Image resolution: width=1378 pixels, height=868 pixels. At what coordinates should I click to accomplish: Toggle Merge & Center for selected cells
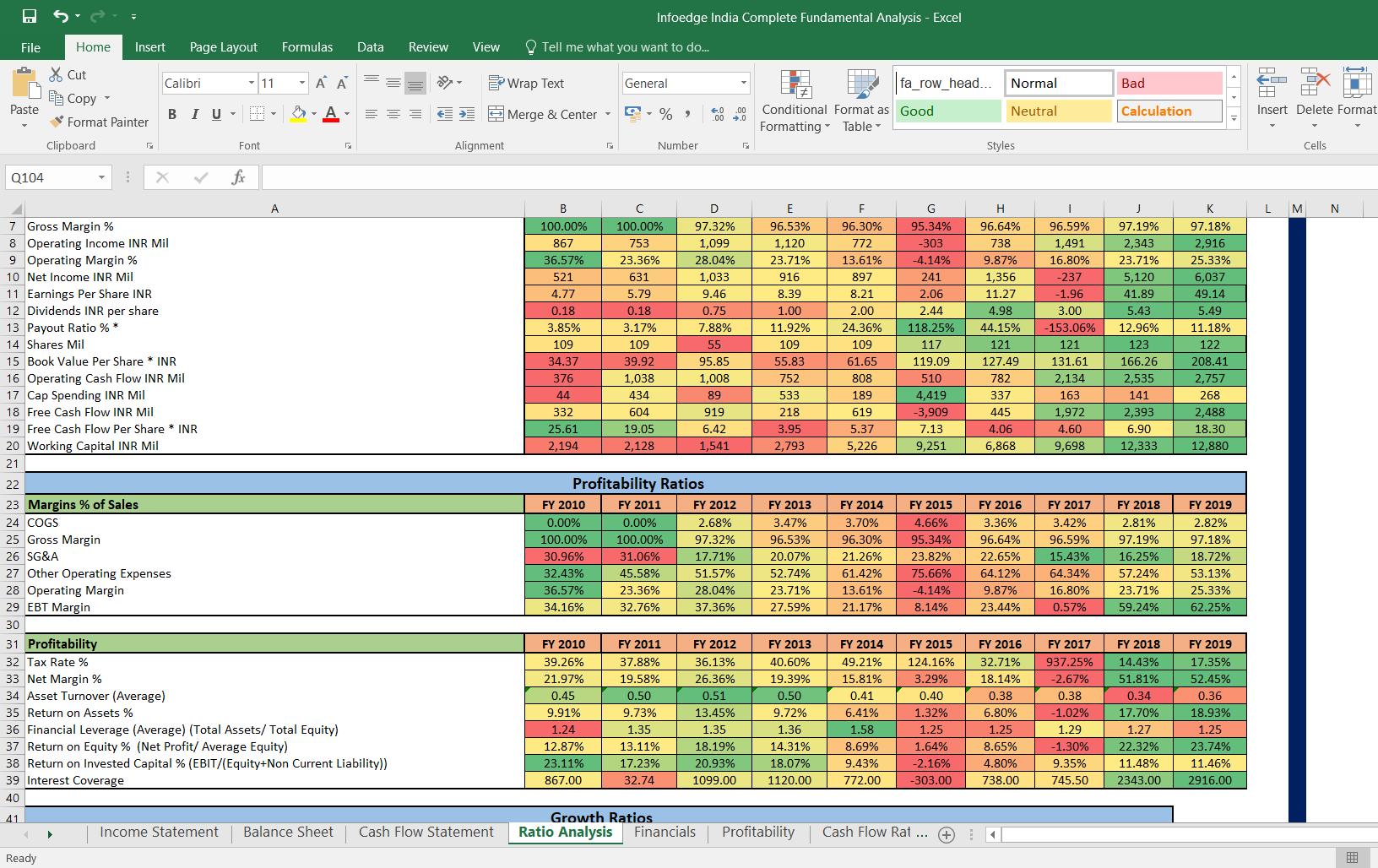(x=542, y=114)
